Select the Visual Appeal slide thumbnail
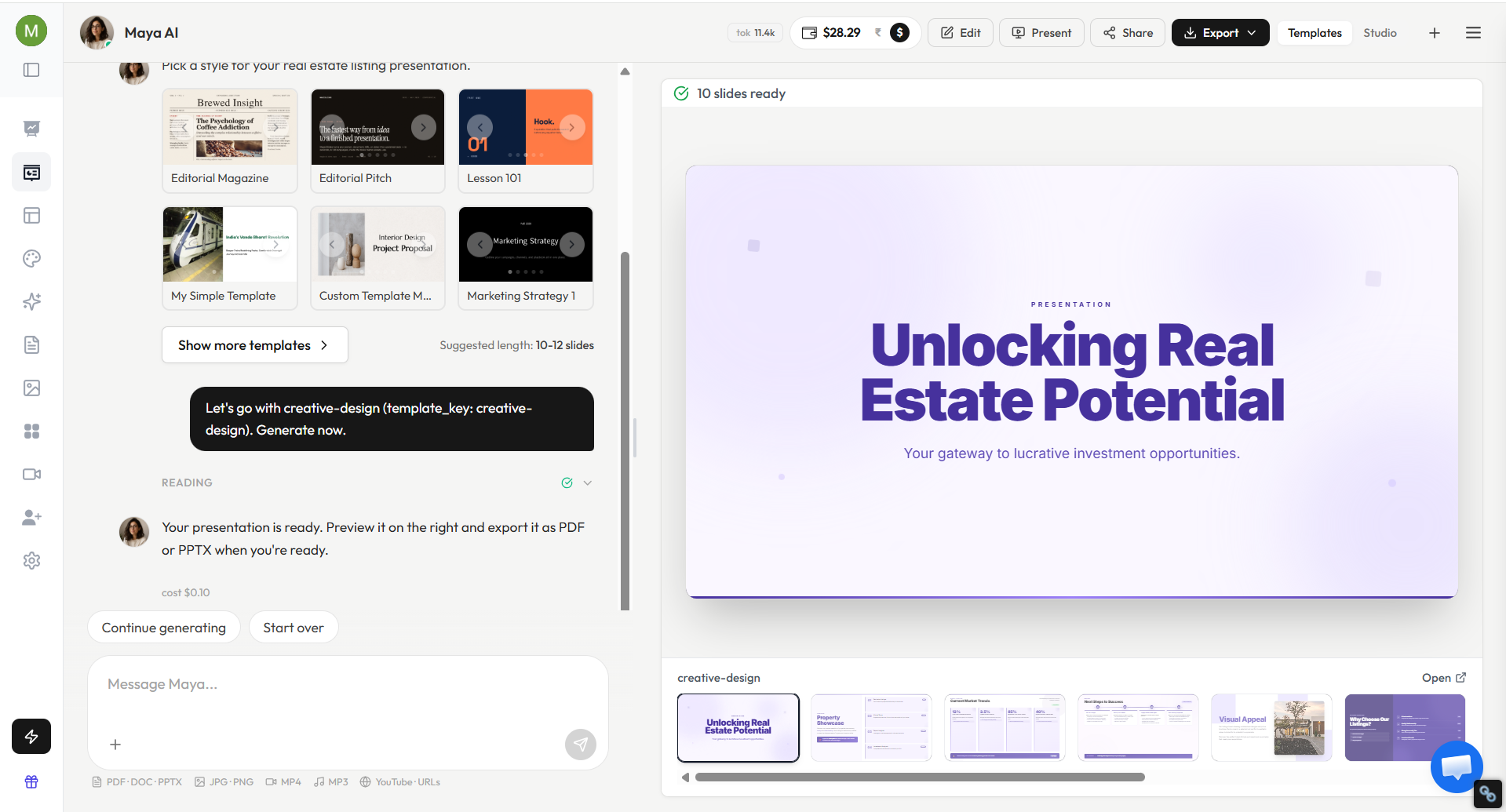Viewport: 1506px width, 812px height. 1271,727
